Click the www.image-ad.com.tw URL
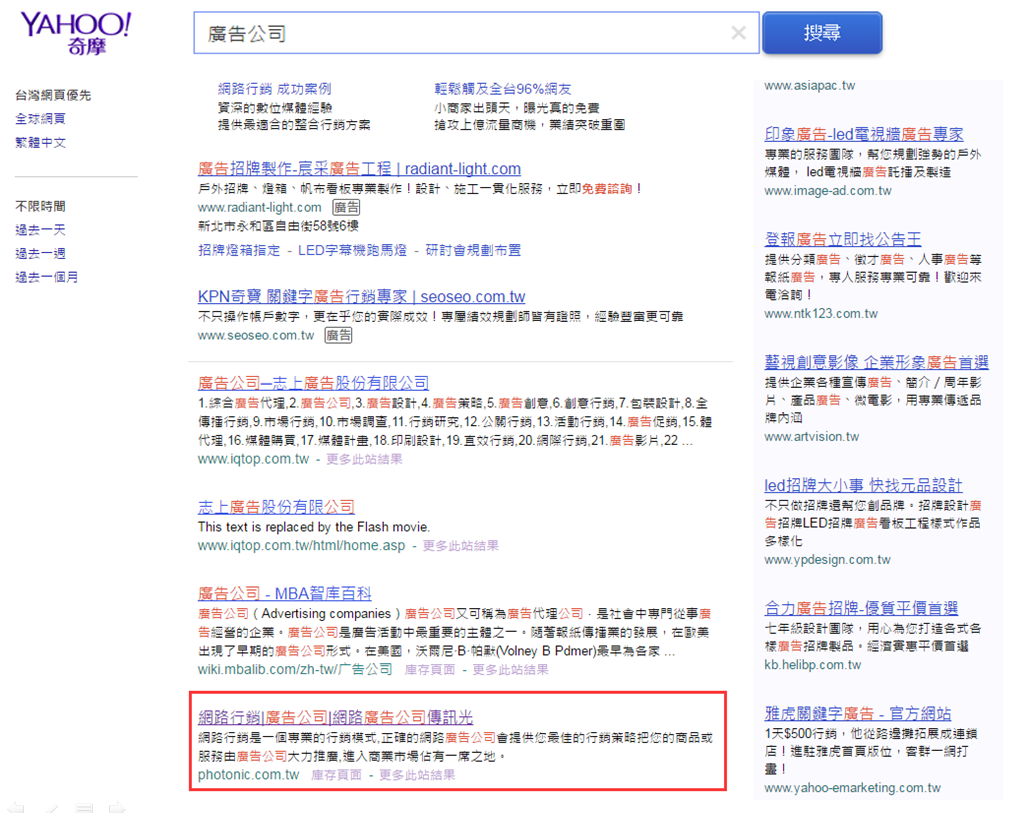The image size is (1015, 813). [x=828, y=191]
